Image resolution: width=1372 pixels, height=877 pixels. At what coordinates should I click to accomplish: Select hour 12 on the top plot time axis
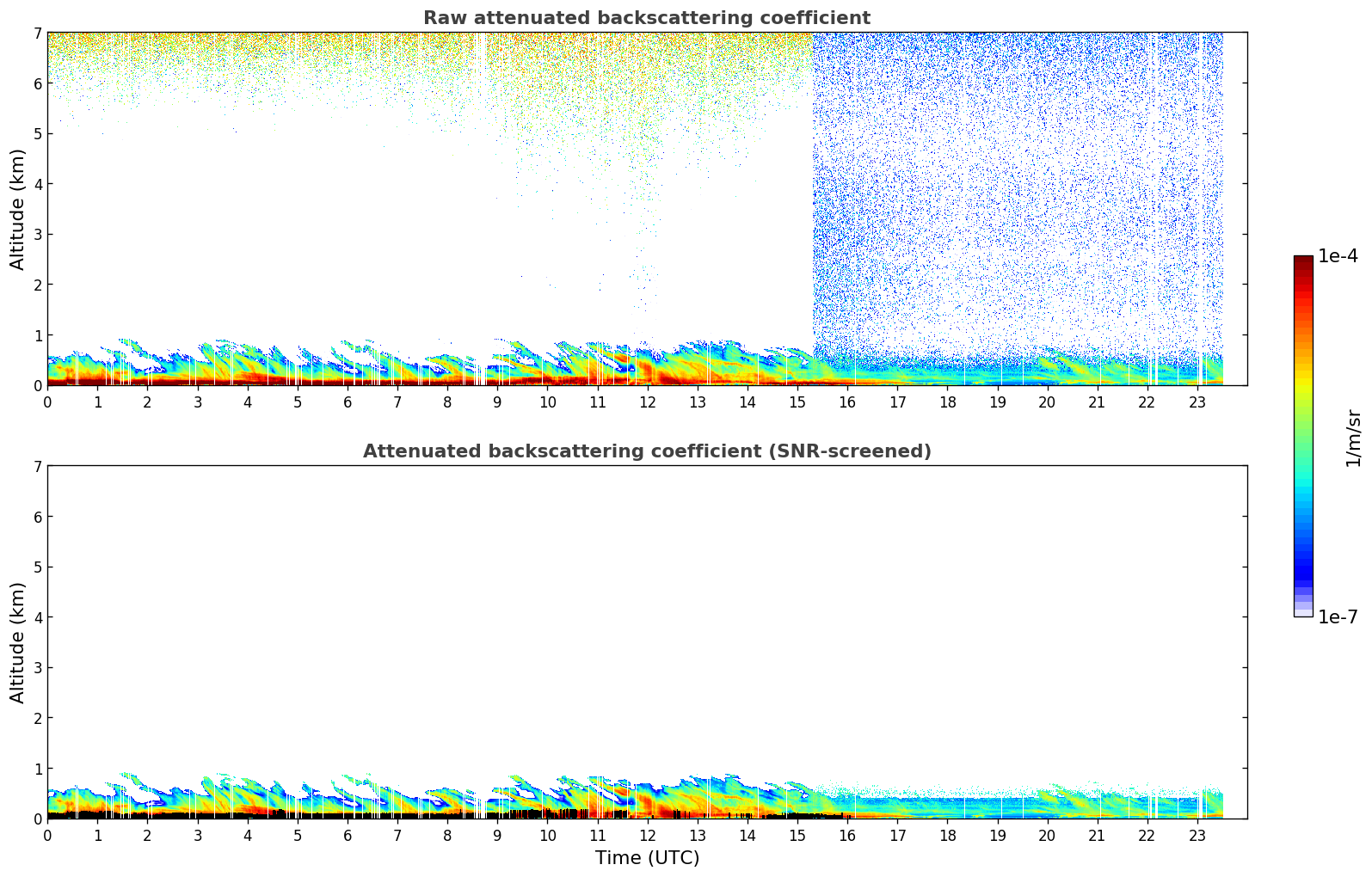tap(647, 402)
